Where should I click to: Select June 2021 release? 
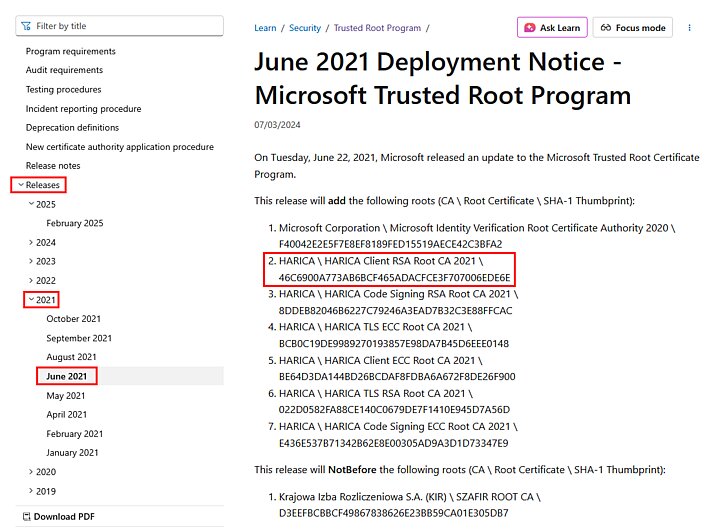(x=67, y=376)
